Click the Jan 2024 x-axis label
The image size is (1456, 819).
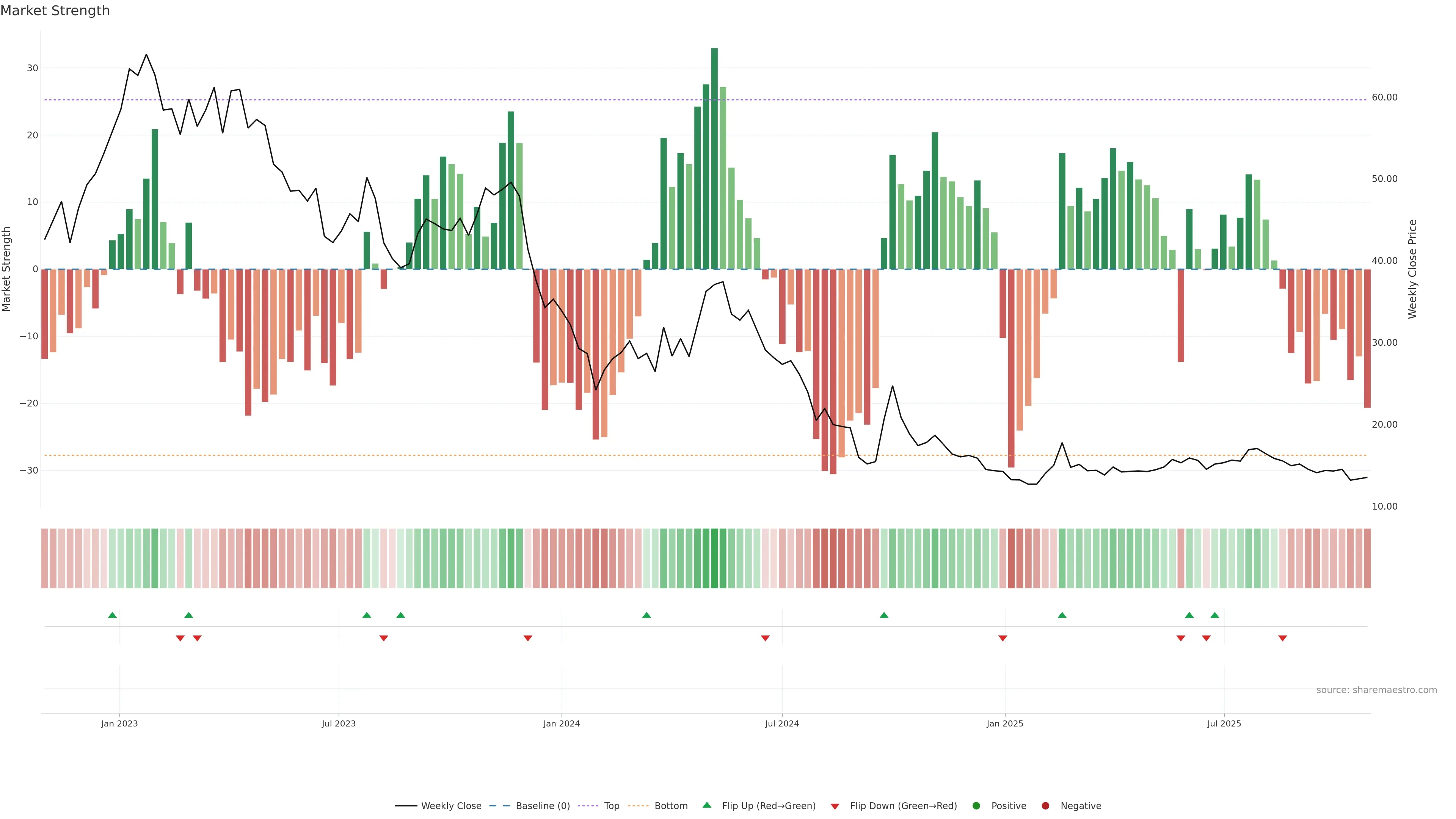tap(561, 723)
